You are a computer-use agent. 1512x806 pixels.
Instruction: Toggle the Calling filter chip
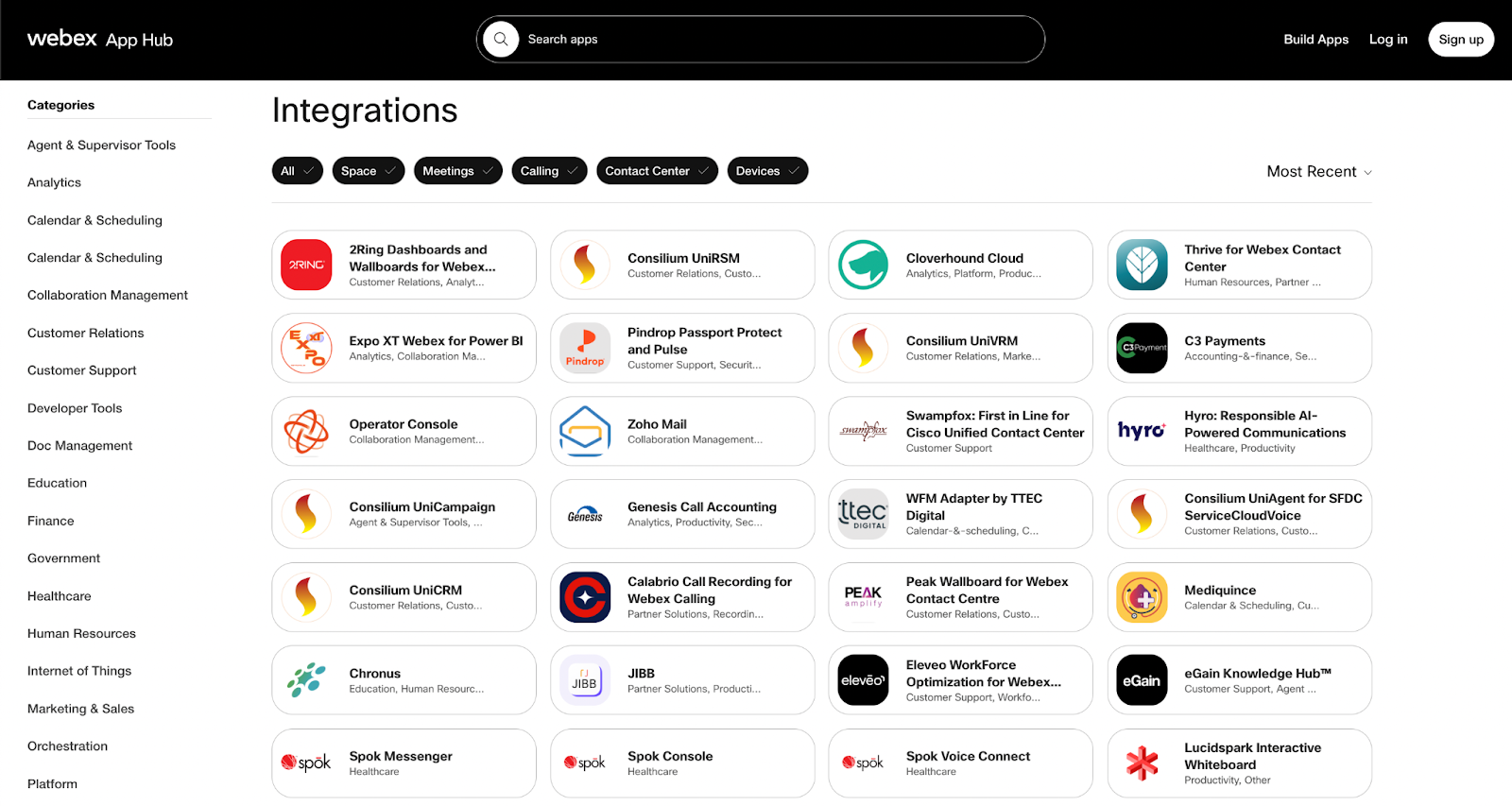click(x=549, y=171)
